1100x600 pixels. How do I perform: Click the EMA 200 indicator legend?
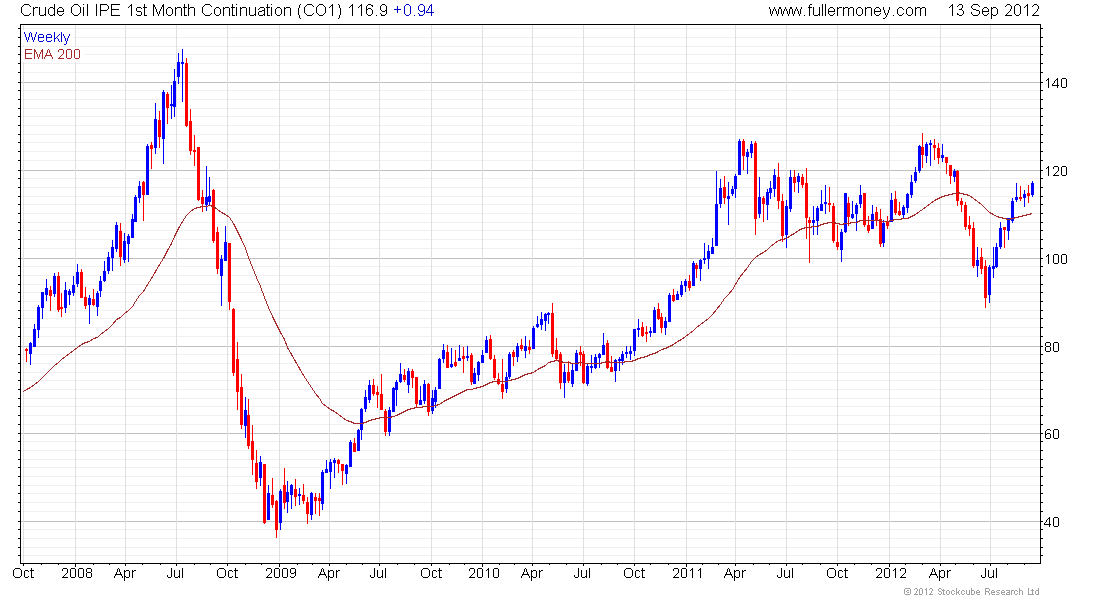point(52,53)
